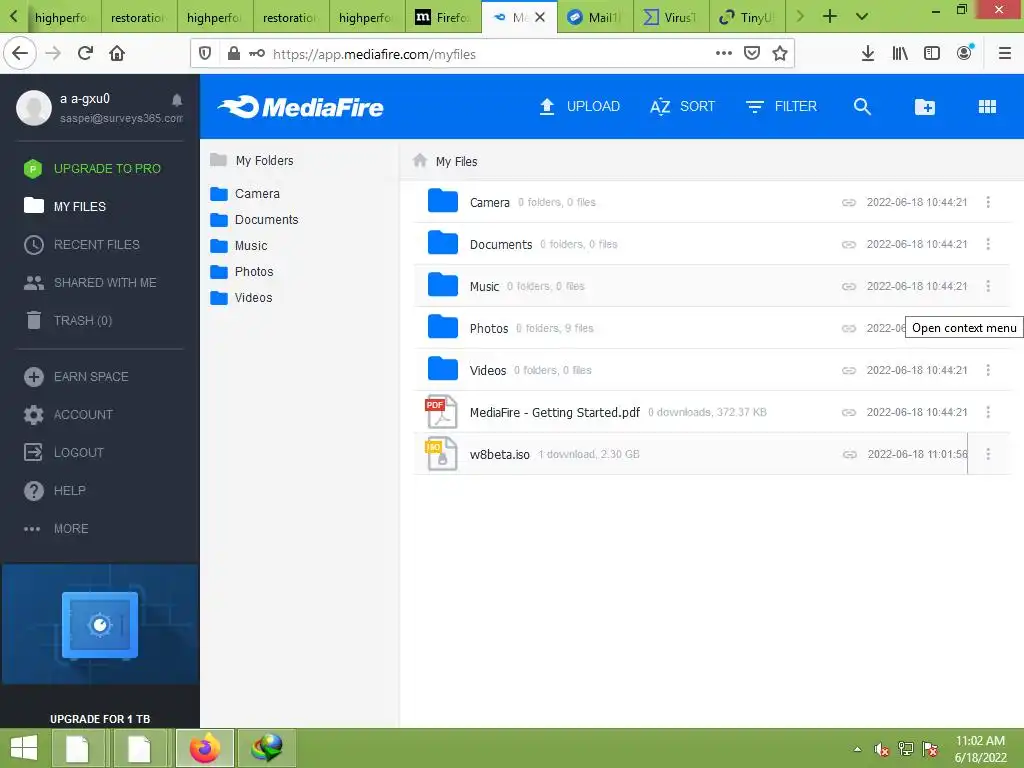Open Account settings
The height and width of the screenshot is (768, 1024).
[69, 415]
